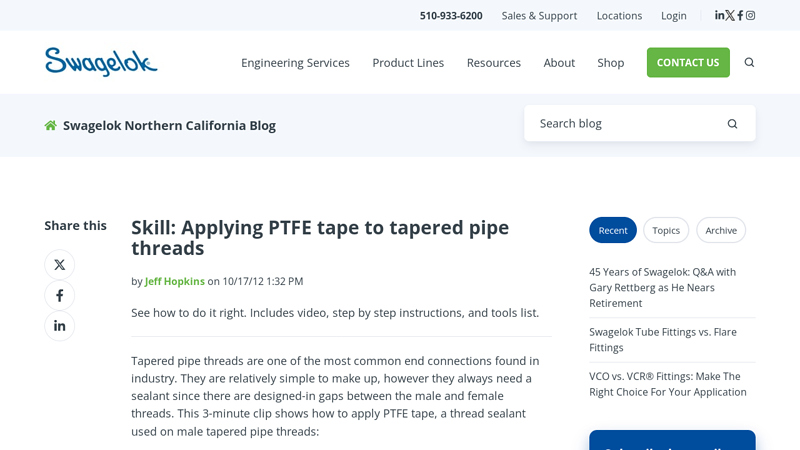800x450 pixels.
Task: Submit blog search with magnifier icon
Action: (x=732, y=124)
